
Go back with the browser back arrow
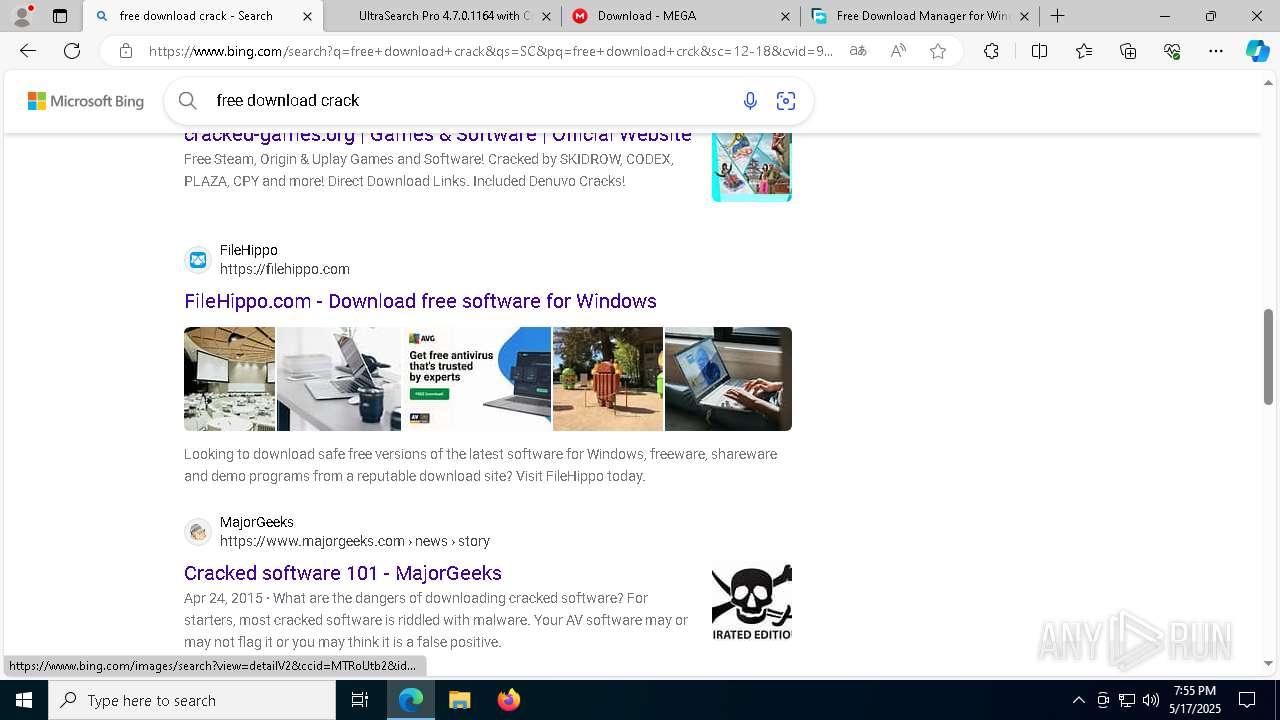tap(28, 51)
